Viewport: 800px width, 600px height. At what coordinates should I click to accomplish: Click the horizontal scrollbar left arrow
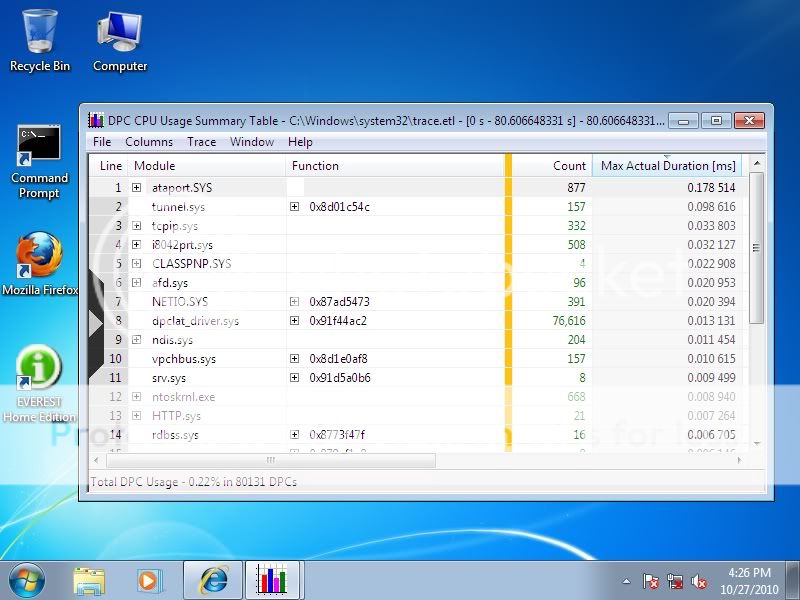(97, 460)
